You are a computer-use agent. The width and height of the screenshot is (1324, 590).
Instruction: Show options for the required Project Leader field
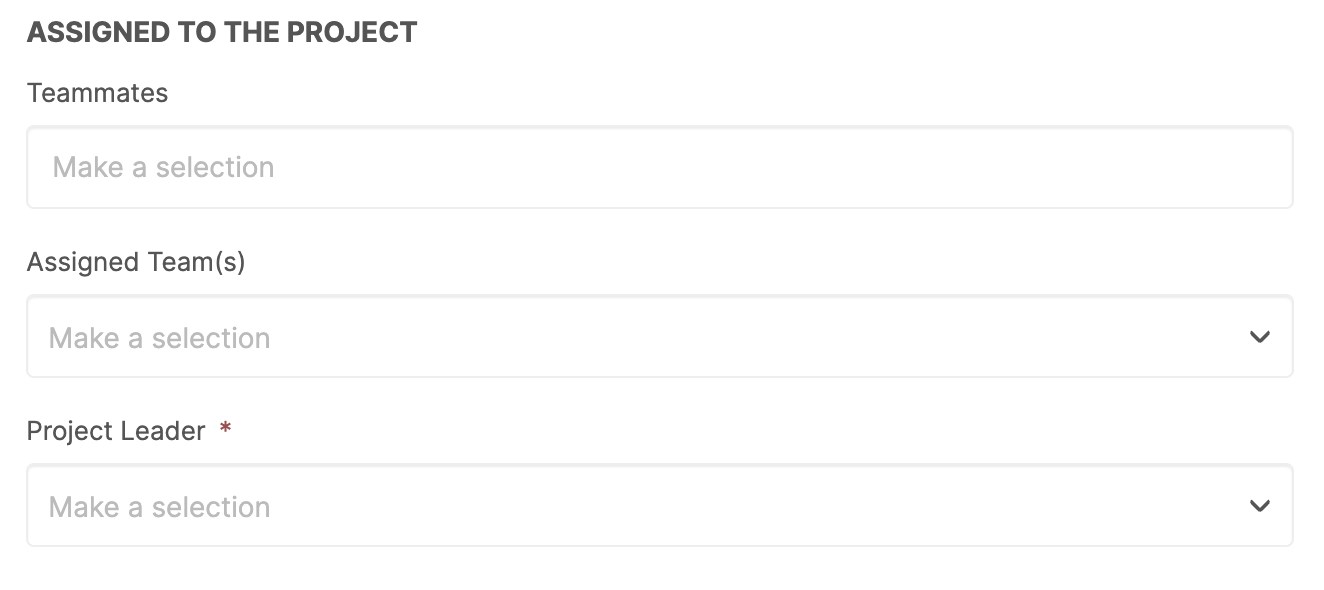660,505
